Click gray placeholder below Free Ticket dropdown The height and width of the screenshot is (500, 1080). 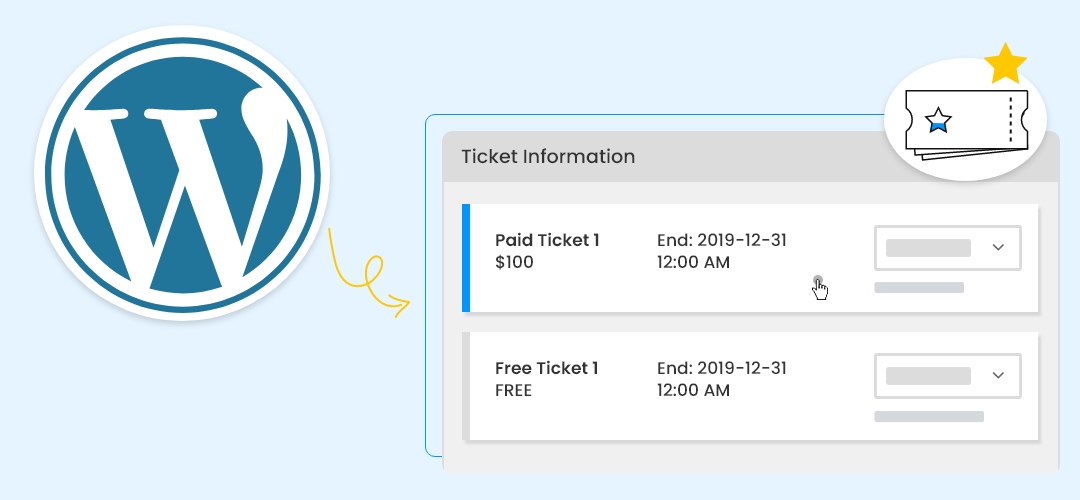point(928,416)
